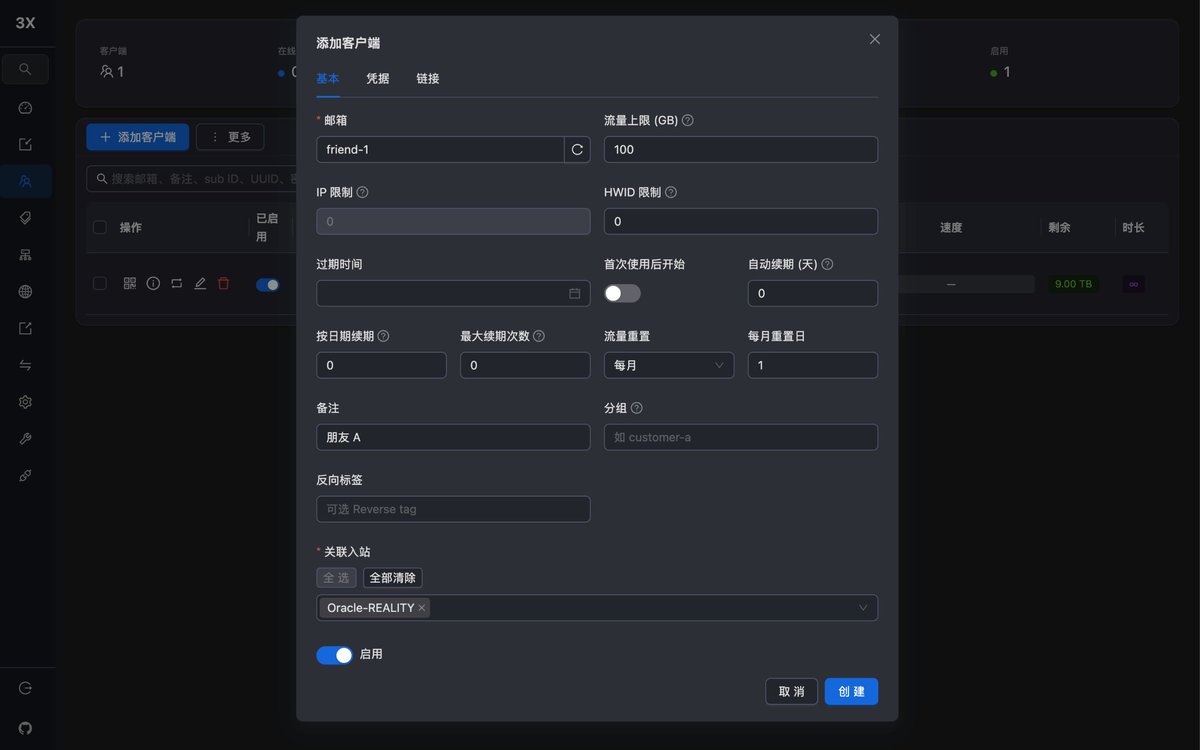Click the 9.00 TB remaining badge

[x=1073, y=284]
